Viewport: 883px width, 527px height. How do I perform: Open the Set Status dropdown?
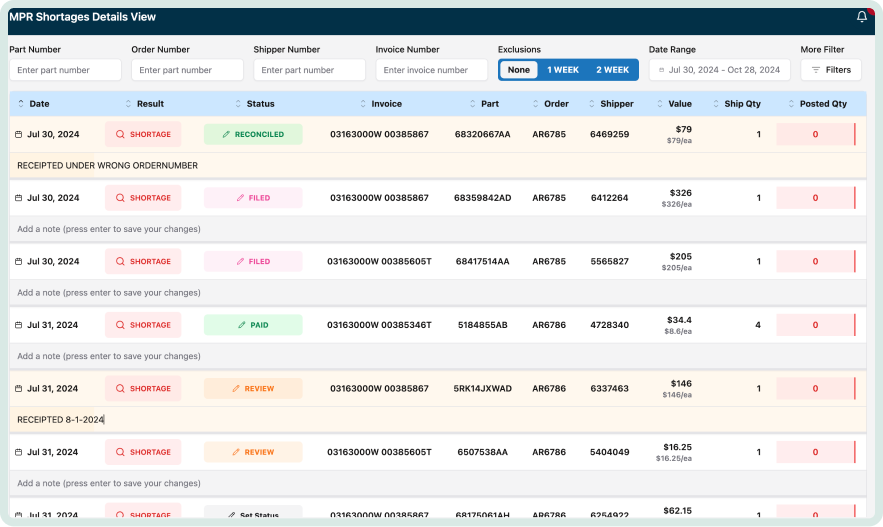click(x=253, y=515)
